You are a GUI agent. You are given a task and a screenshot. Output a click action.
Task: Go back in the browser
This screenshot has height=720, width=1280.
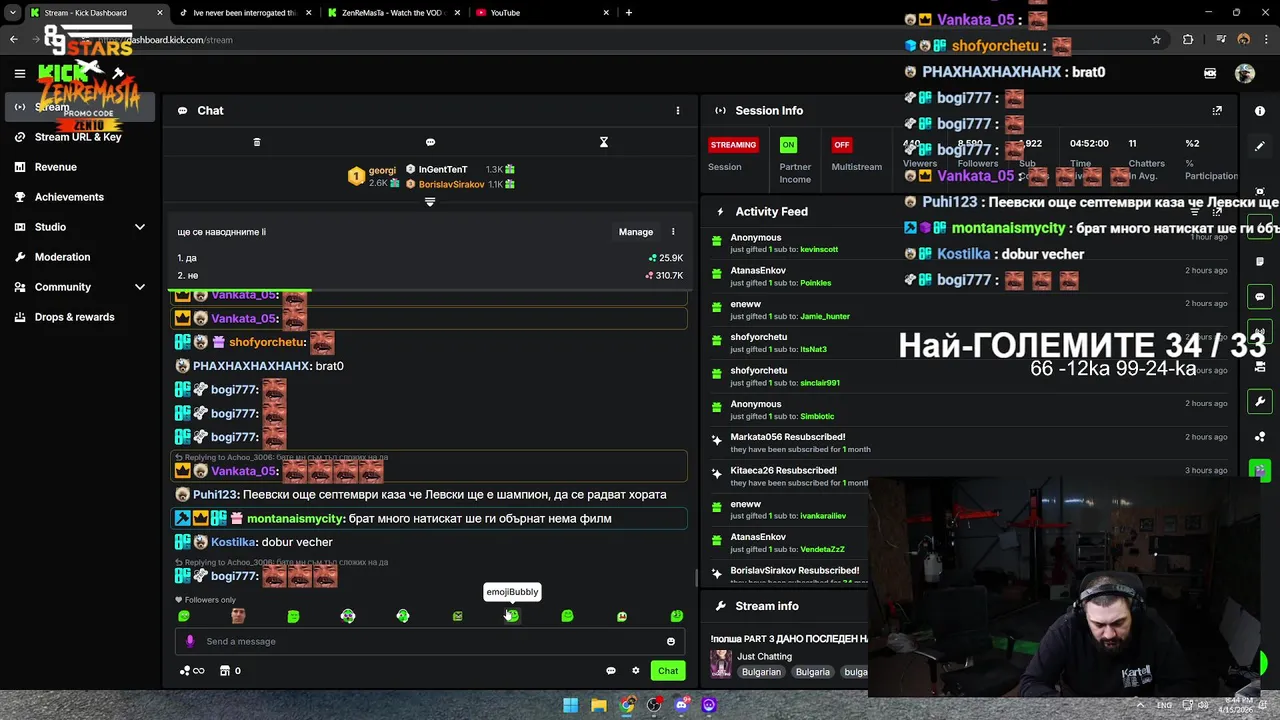pos(13,40)
